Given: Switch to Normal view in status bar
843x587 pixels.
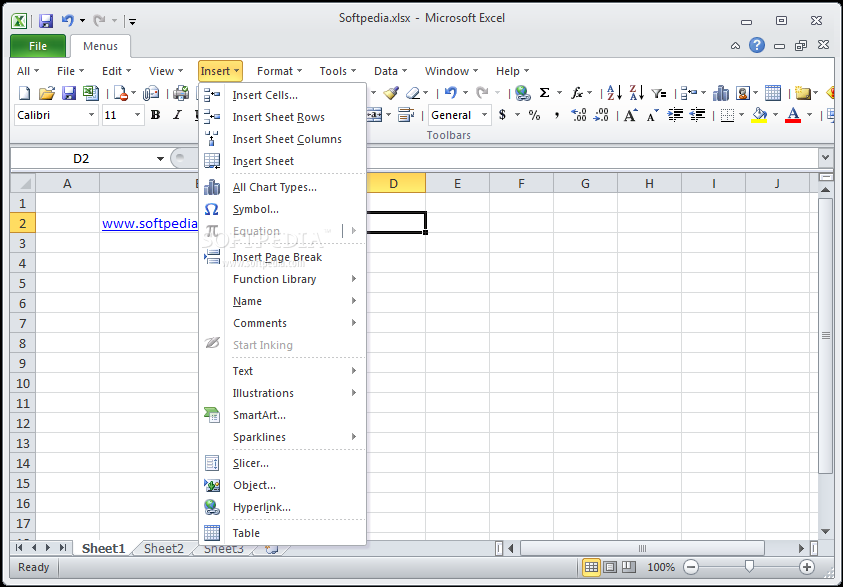Looking at the screenshot, I should click(x=591, y=567).
